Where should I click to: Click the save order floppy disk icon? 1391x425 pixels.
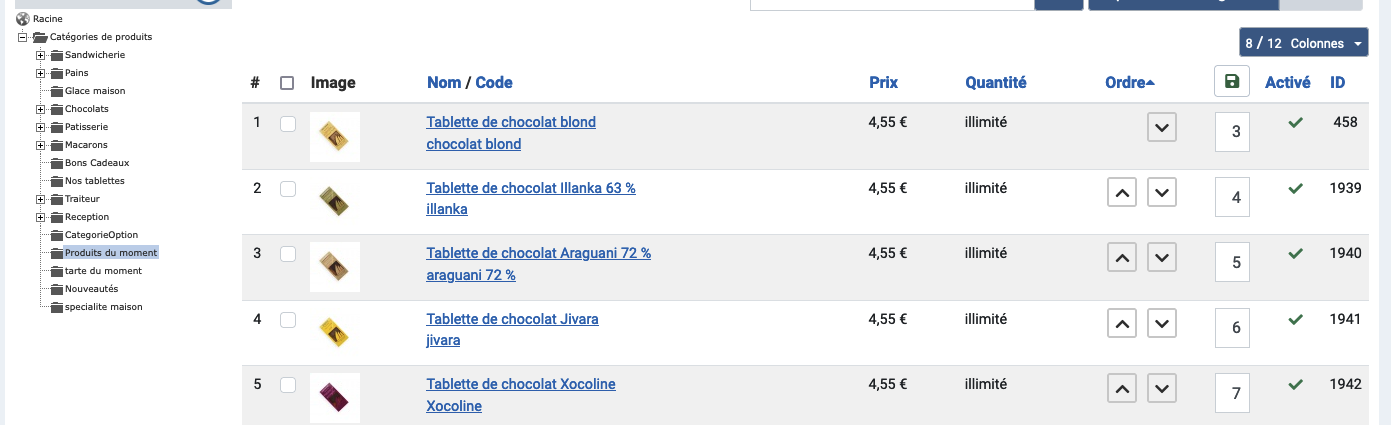1231,82
